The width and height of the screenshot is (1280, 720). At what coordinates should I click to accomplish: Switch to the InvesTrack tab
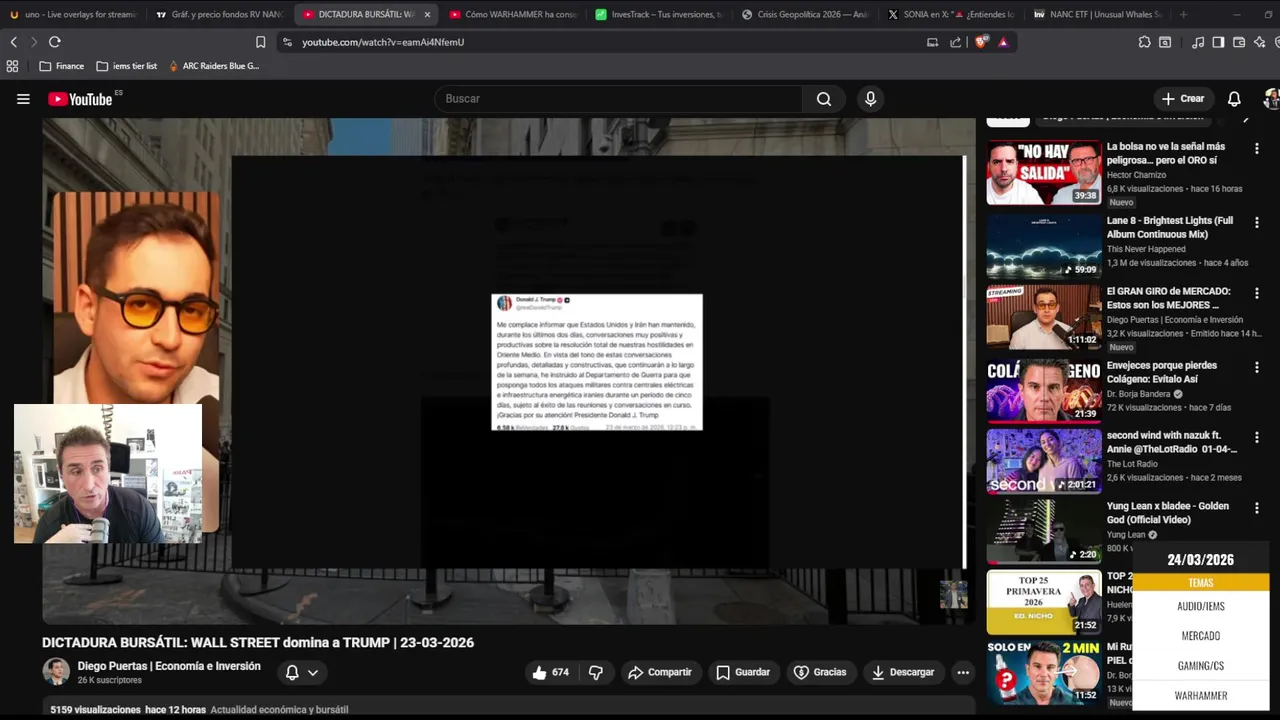658,14
